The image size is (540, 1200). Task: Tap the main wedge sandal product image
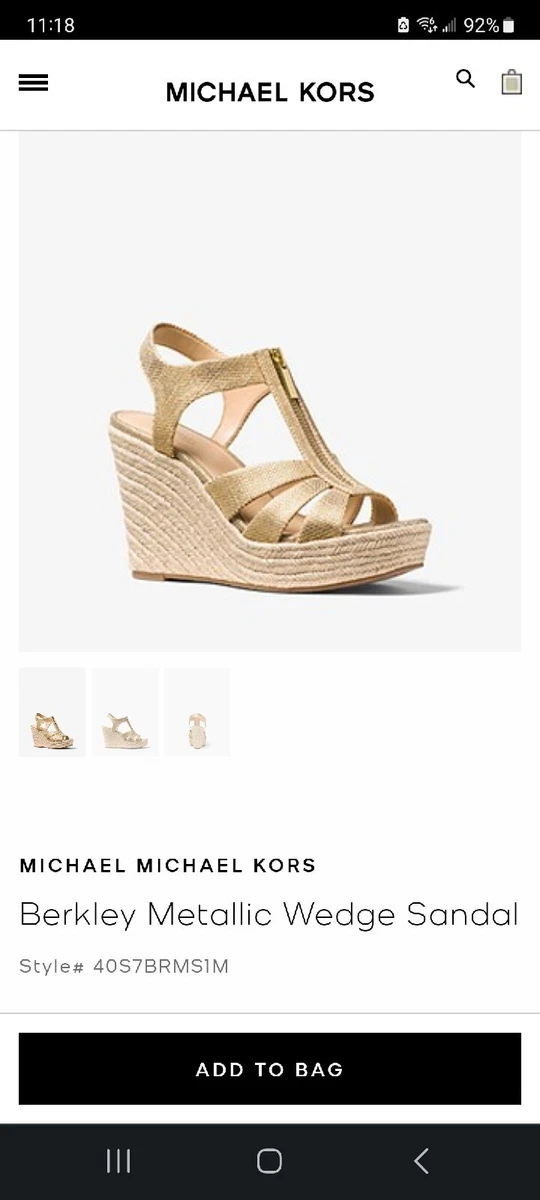(x=270, y=391)
